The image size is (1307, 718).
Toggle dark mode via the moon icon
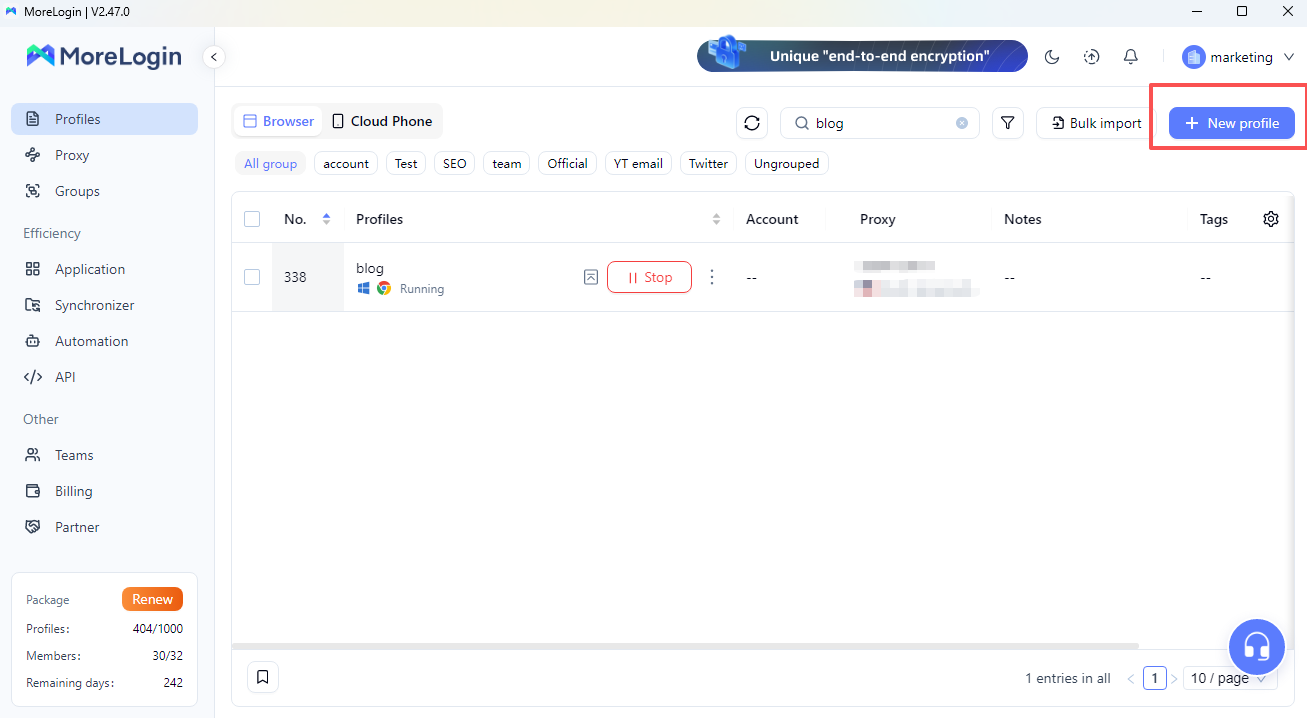[1051, 57]
